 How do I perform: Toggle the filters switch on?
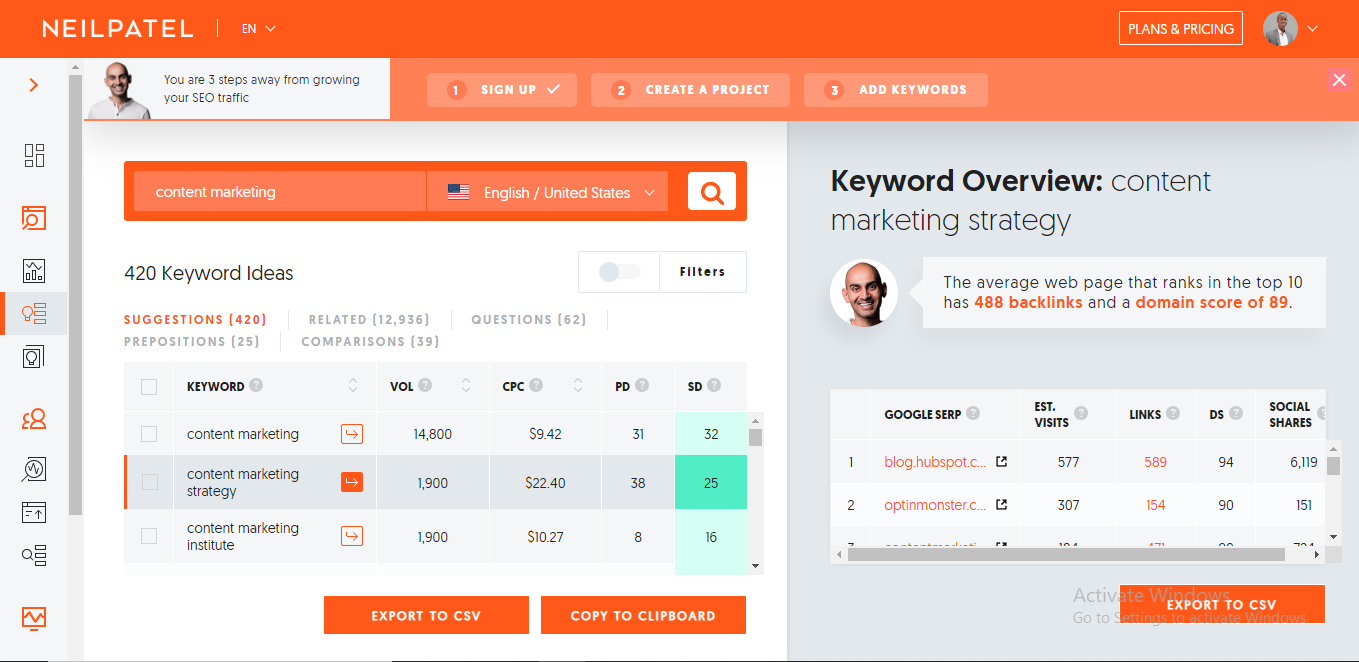[x=619, y=272]
